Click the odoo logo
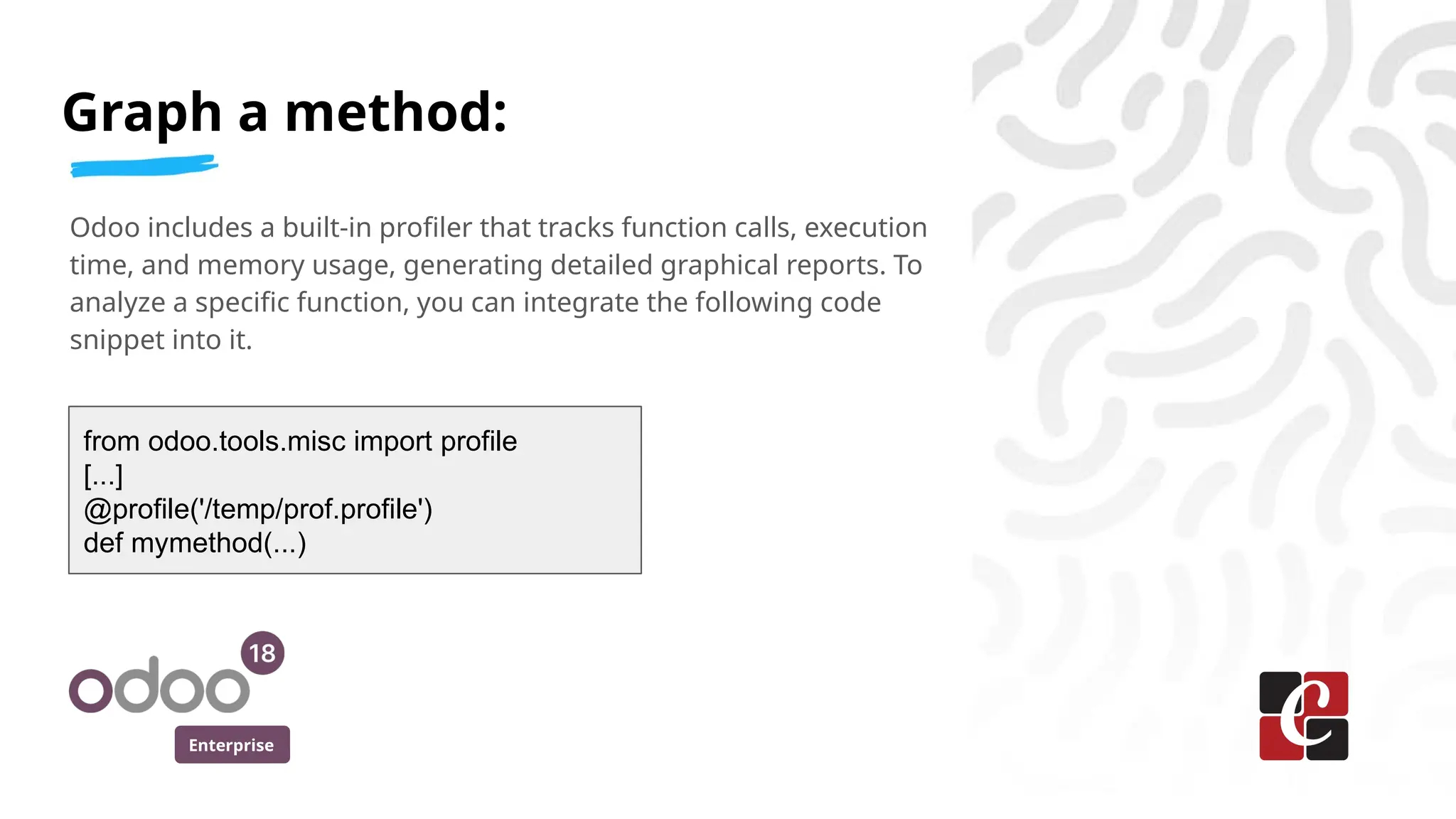The image size is (1456, 819). 159,686
